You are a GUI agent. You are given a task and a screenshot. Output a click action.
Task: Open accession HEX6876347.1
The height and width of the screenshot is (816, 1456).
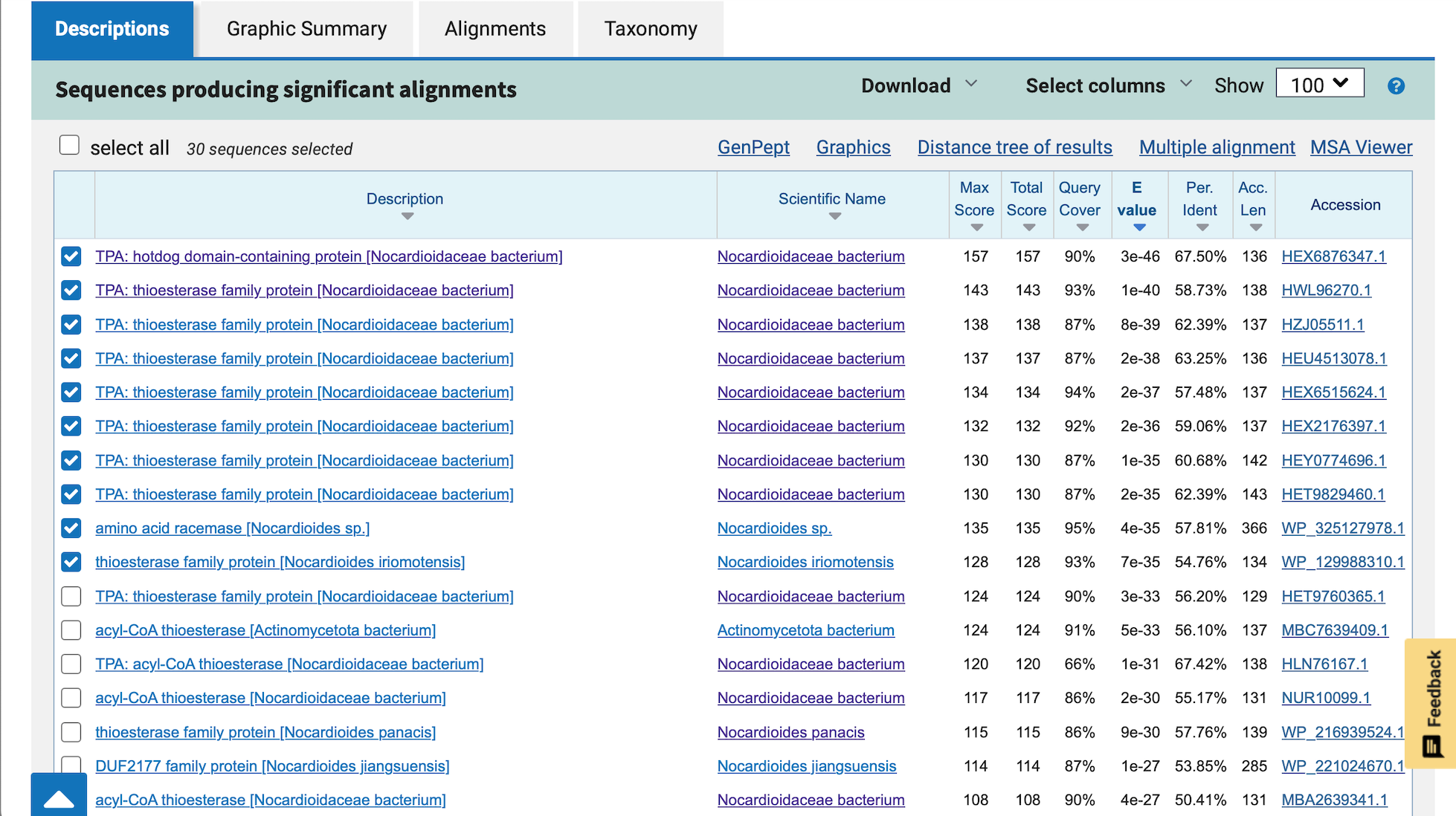[x=1333, y=256]
